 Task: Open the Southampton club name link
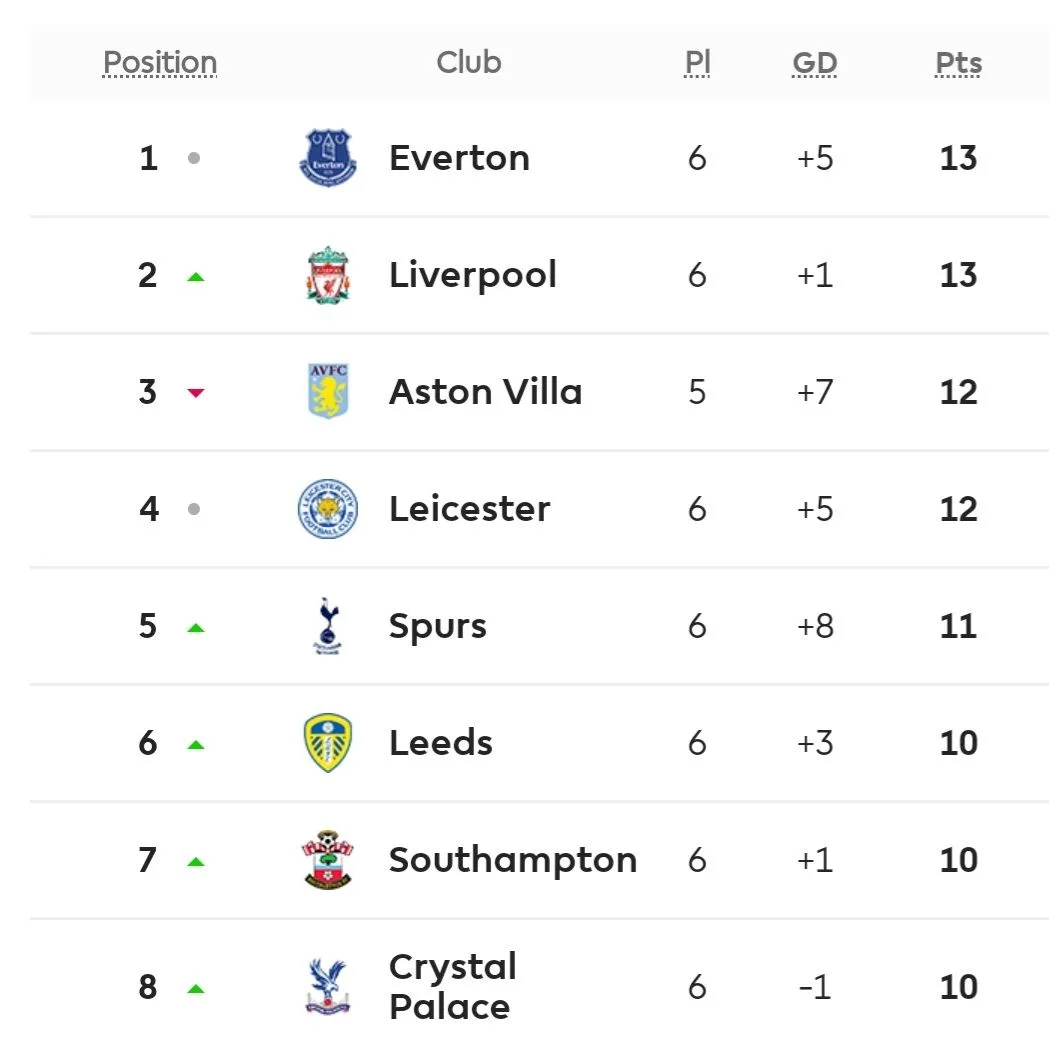click(512, 860)
